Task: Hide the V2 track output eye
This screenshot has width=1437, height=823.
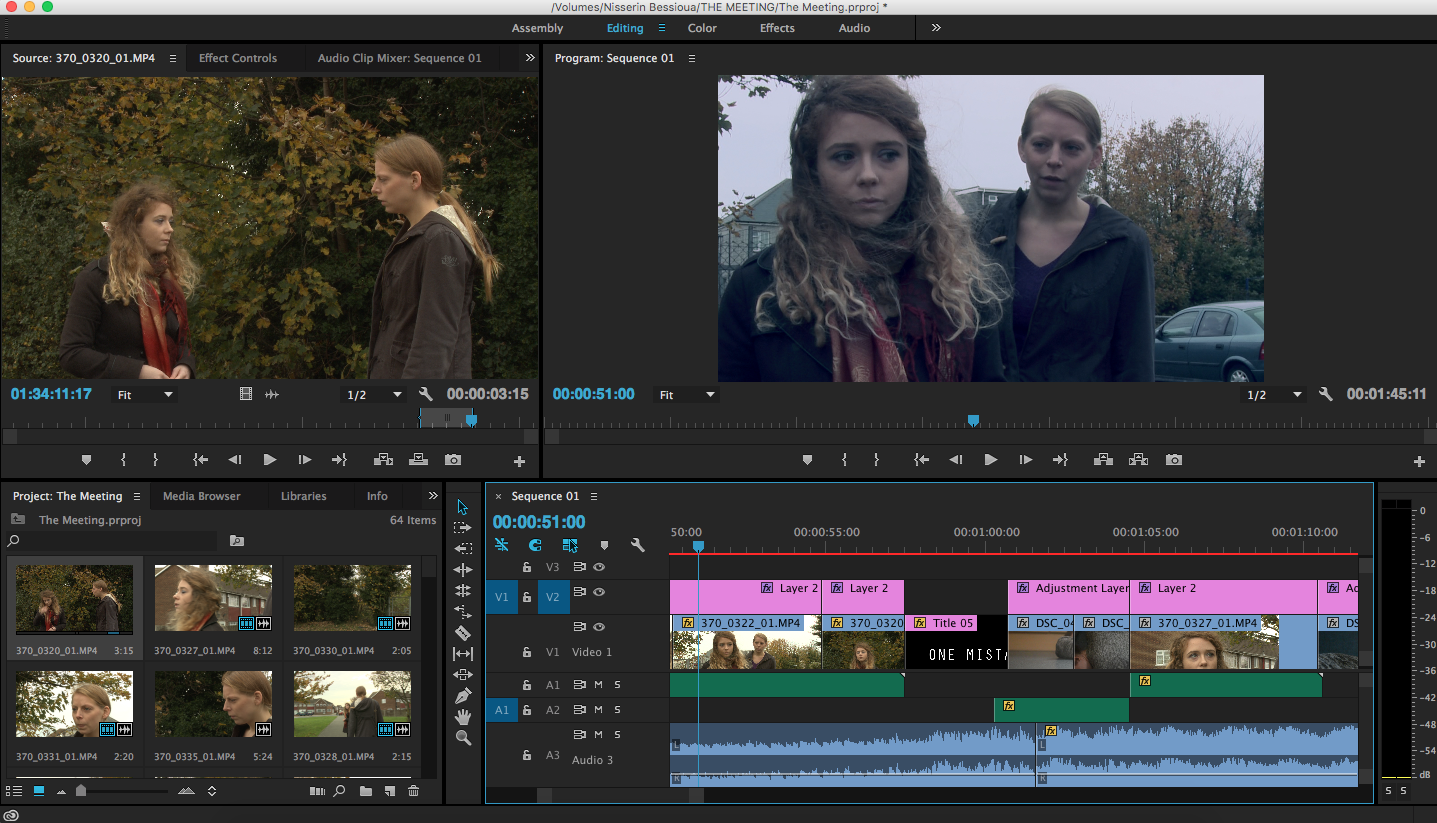Action: (x=599, y=592)
